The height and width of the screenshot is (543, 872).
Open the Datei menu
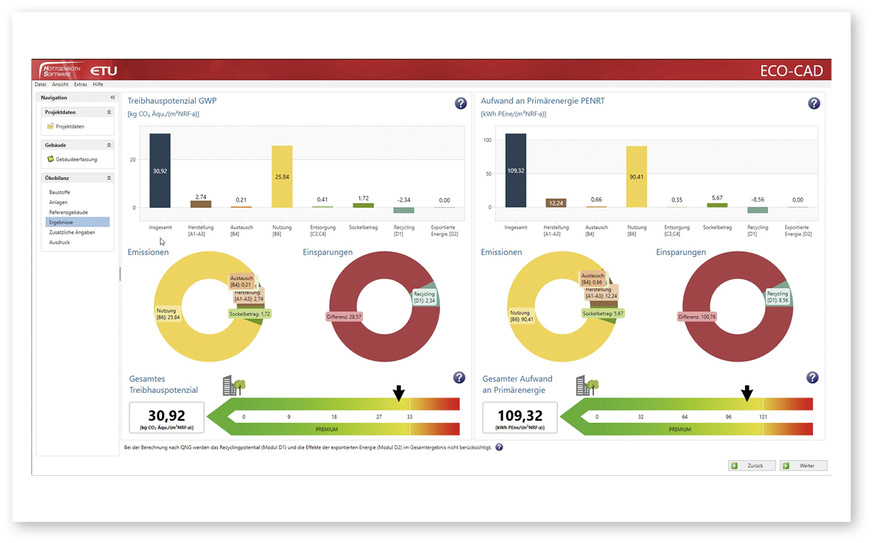[x=40, y=84]
